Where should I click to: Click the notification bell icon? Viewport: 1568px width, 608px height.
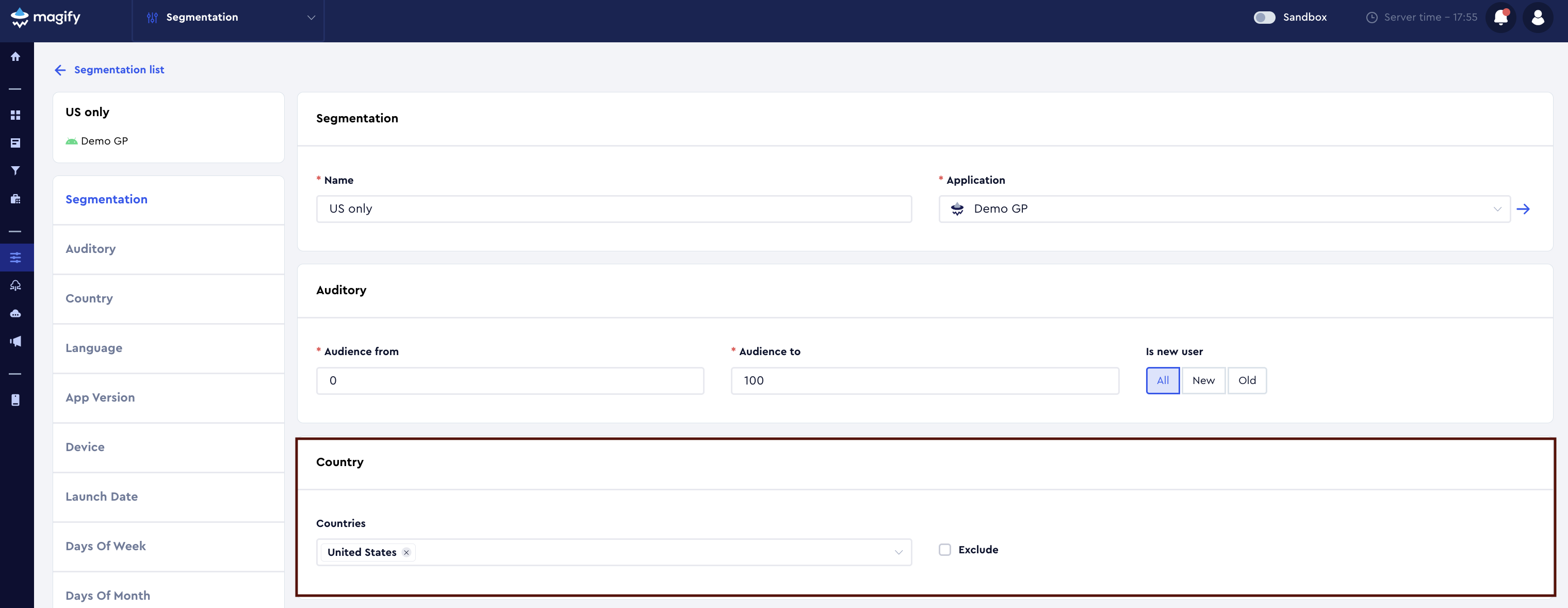coord(1500,18)
